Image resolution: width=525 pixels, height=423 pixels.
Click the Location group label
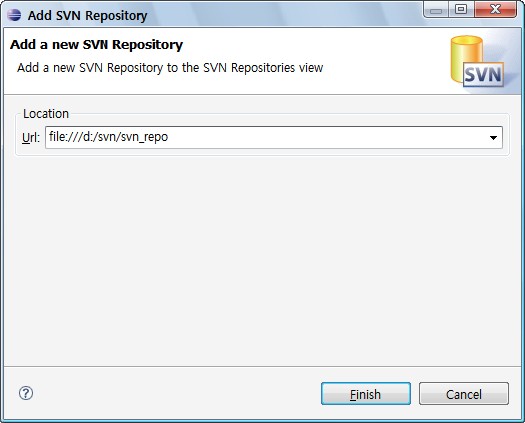click(x=46, y=114)
